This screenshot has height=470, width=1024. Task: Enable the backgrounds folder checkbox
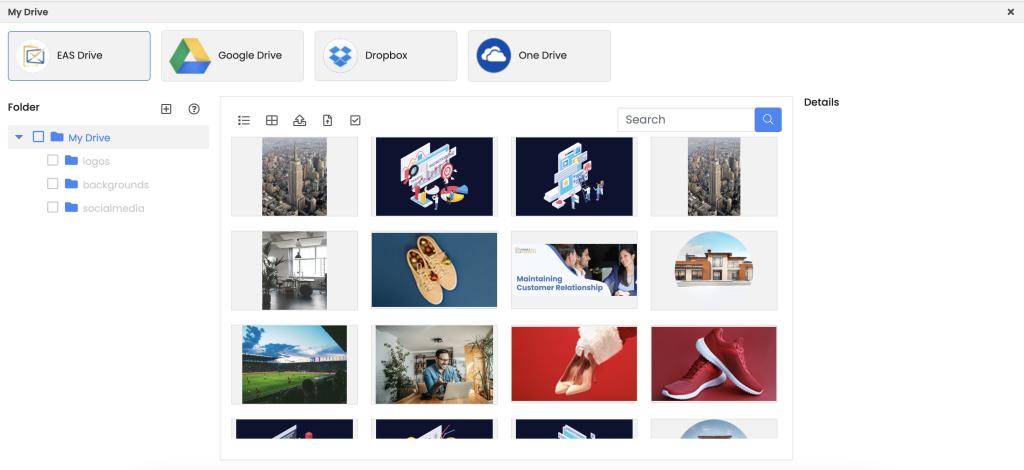53,184
